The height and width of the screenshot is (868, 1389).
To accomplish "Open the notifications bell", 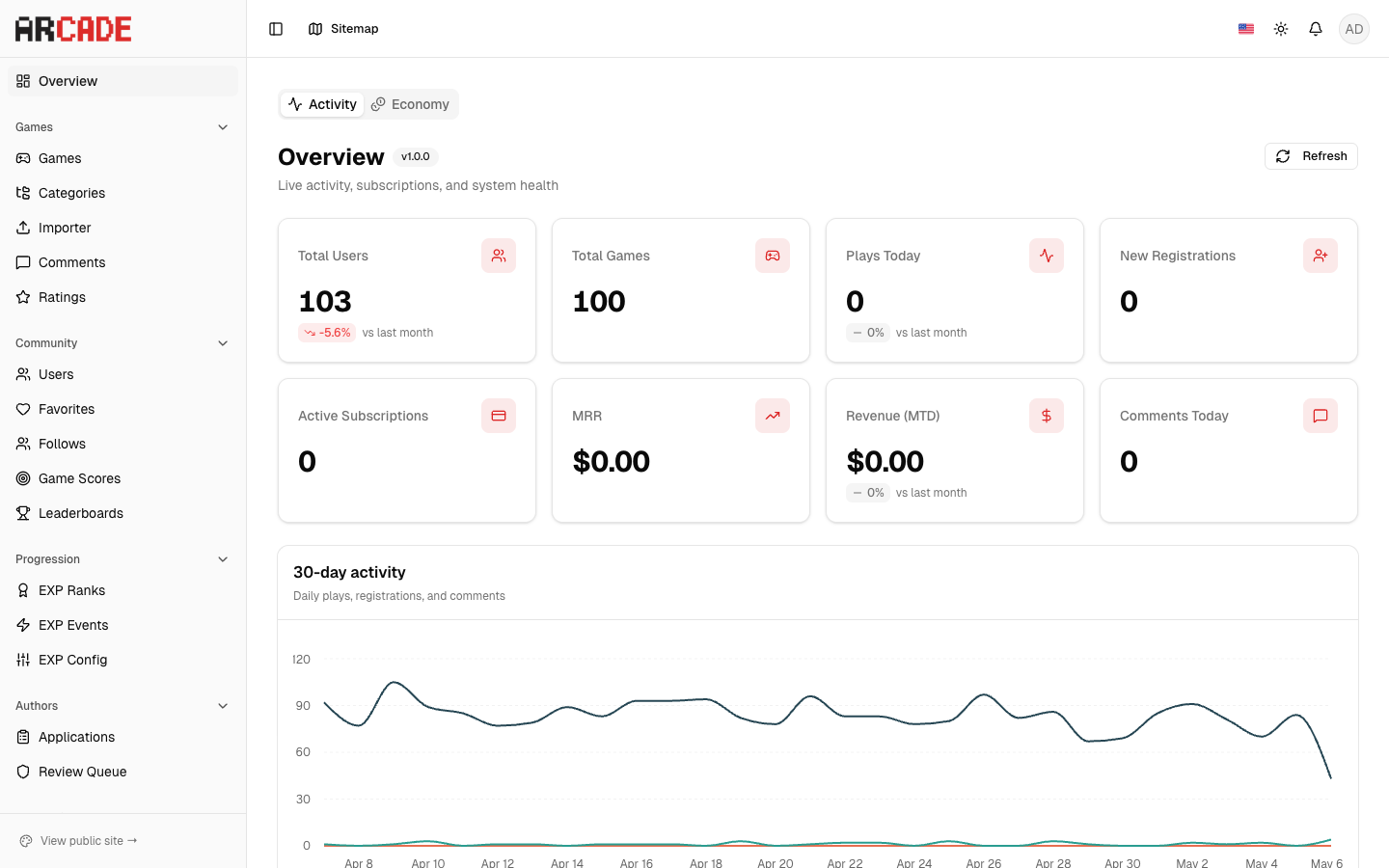I will pos(1316,29).
